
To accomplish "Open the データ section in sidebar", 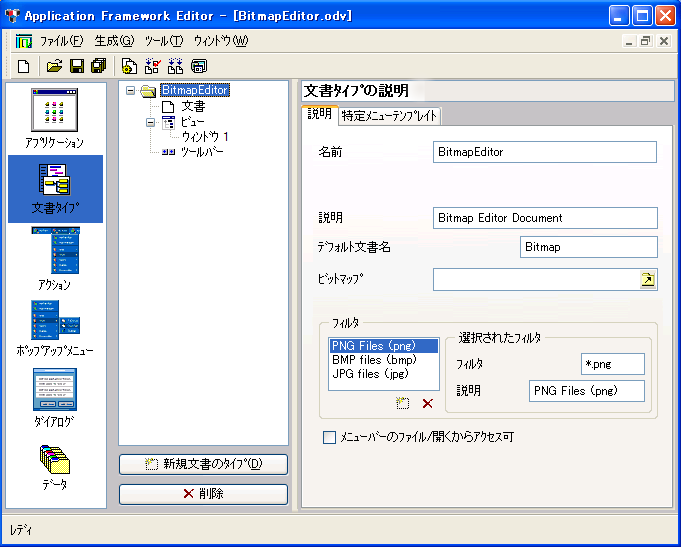I will click(54, 464).
